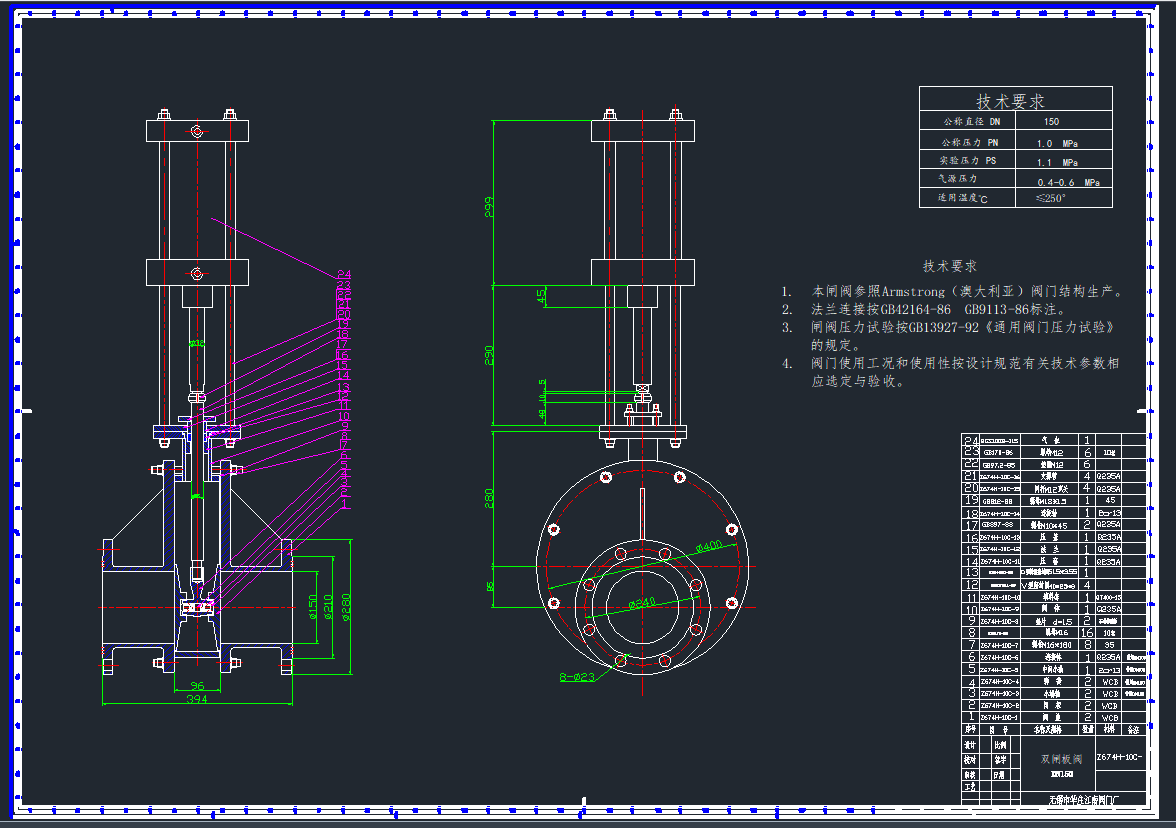The height and width of the screenshot is (828, 1176).
Task: Click the 96 width dimension text
Action: pyautogui.click(x=197, y=686)
